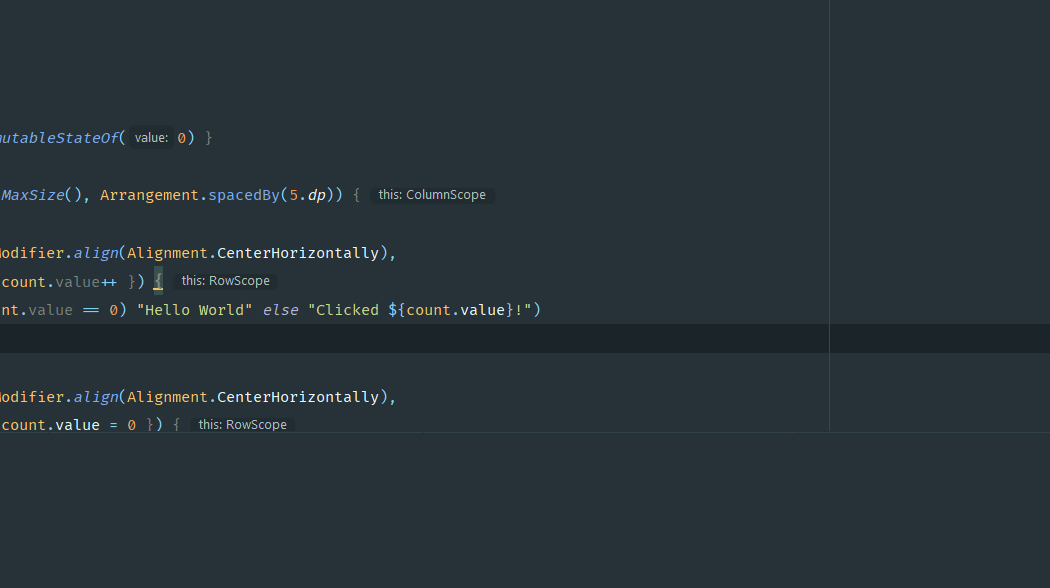Click the highlighted opening brace after count.value++
1050x588 pixels.
[x=157, y=281]
